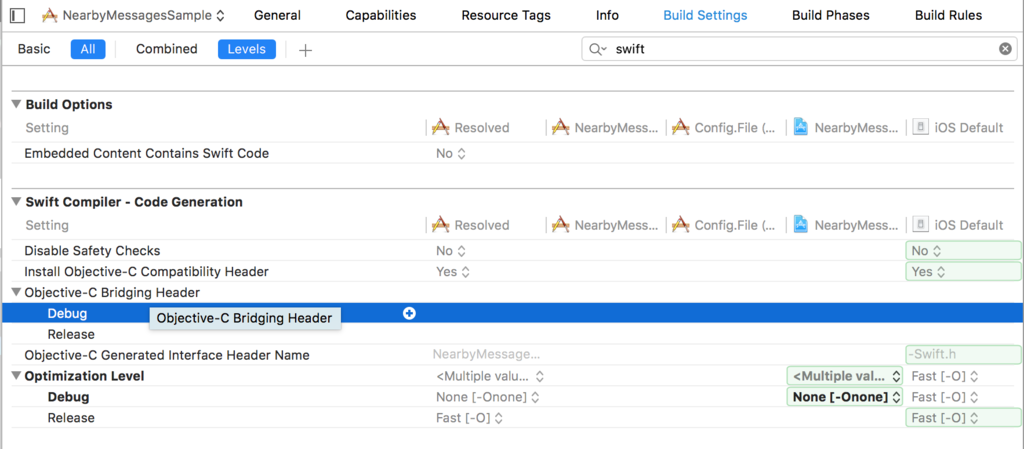Clear the swift search text
The image size is (1024, 449).
coord(1005,49)
